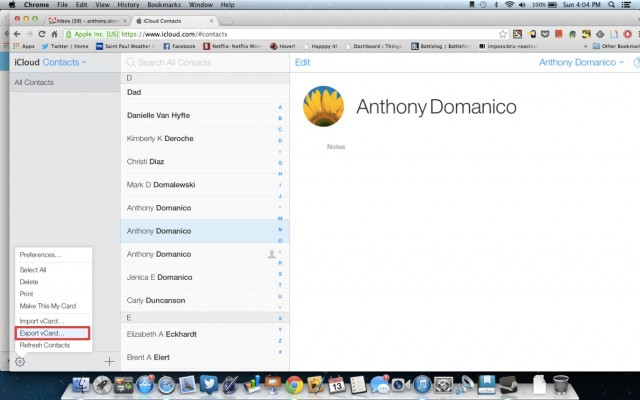
Task: Click the Wi-Fi status icon
Action: click(x=509, y=5)
